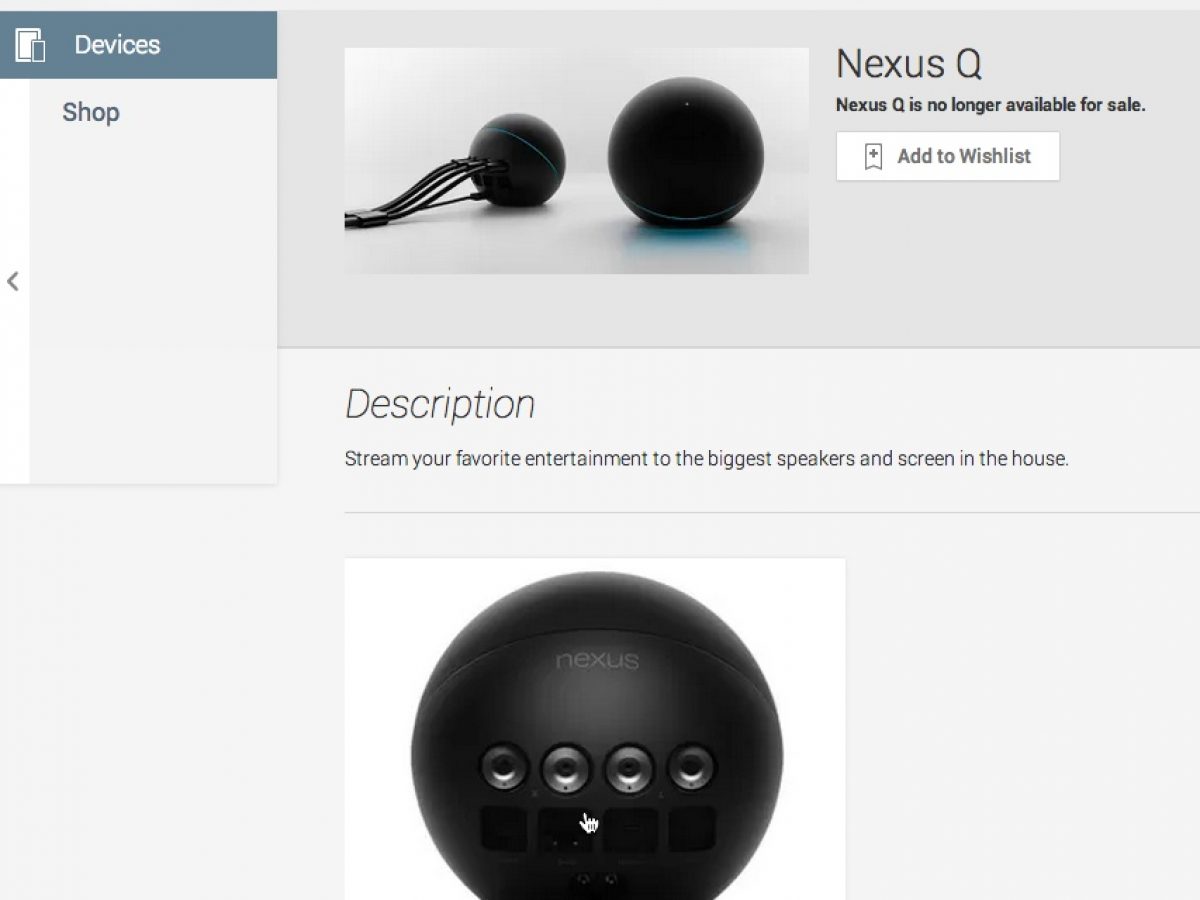Click the power connector at device bottom

(x=597, y=882)
